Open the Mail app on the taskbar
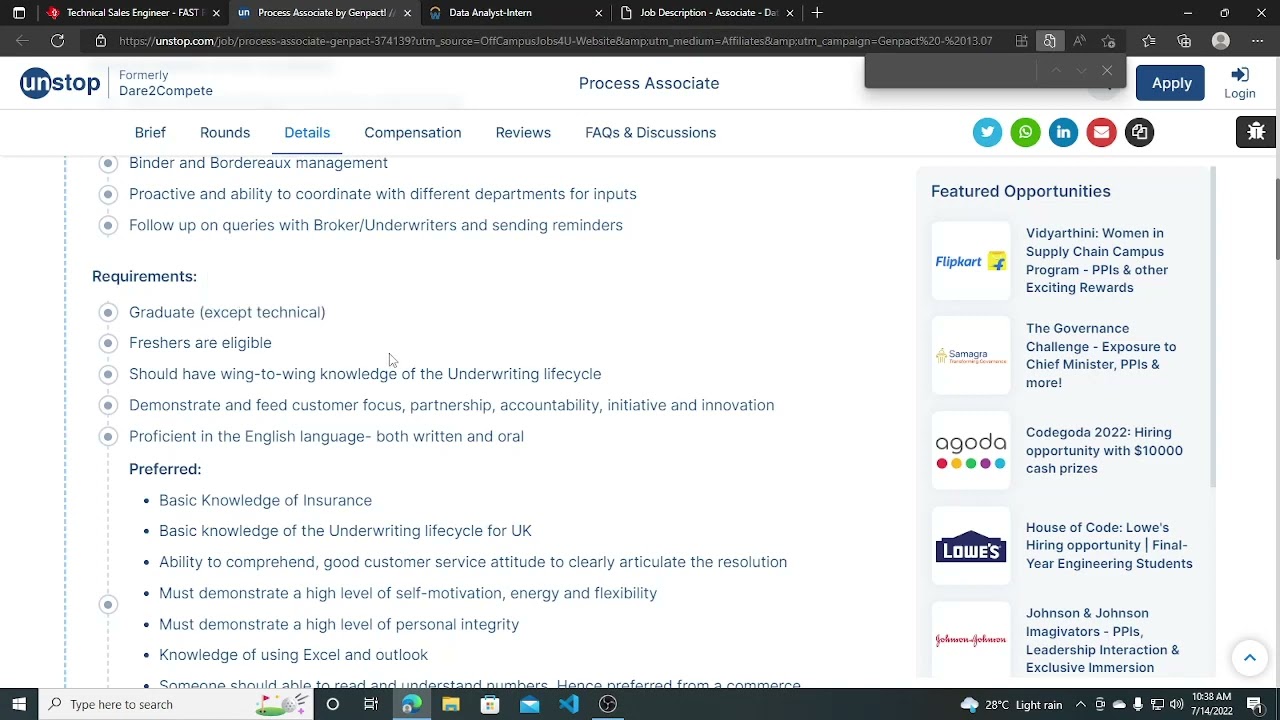Screen dimensions: 1280x720 click(529, 704)
